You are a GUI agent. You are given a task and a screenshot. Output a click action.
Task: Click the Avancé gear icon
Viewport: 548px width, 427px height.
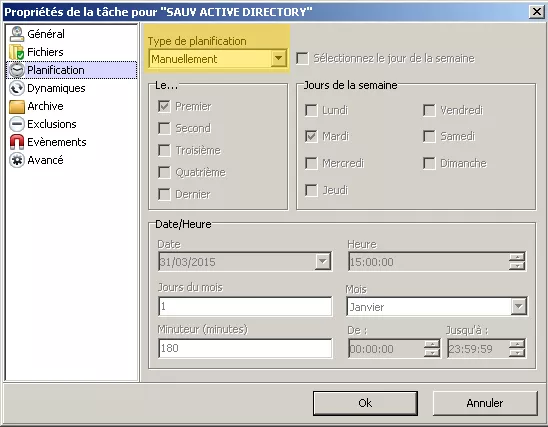tap(17, 160)
